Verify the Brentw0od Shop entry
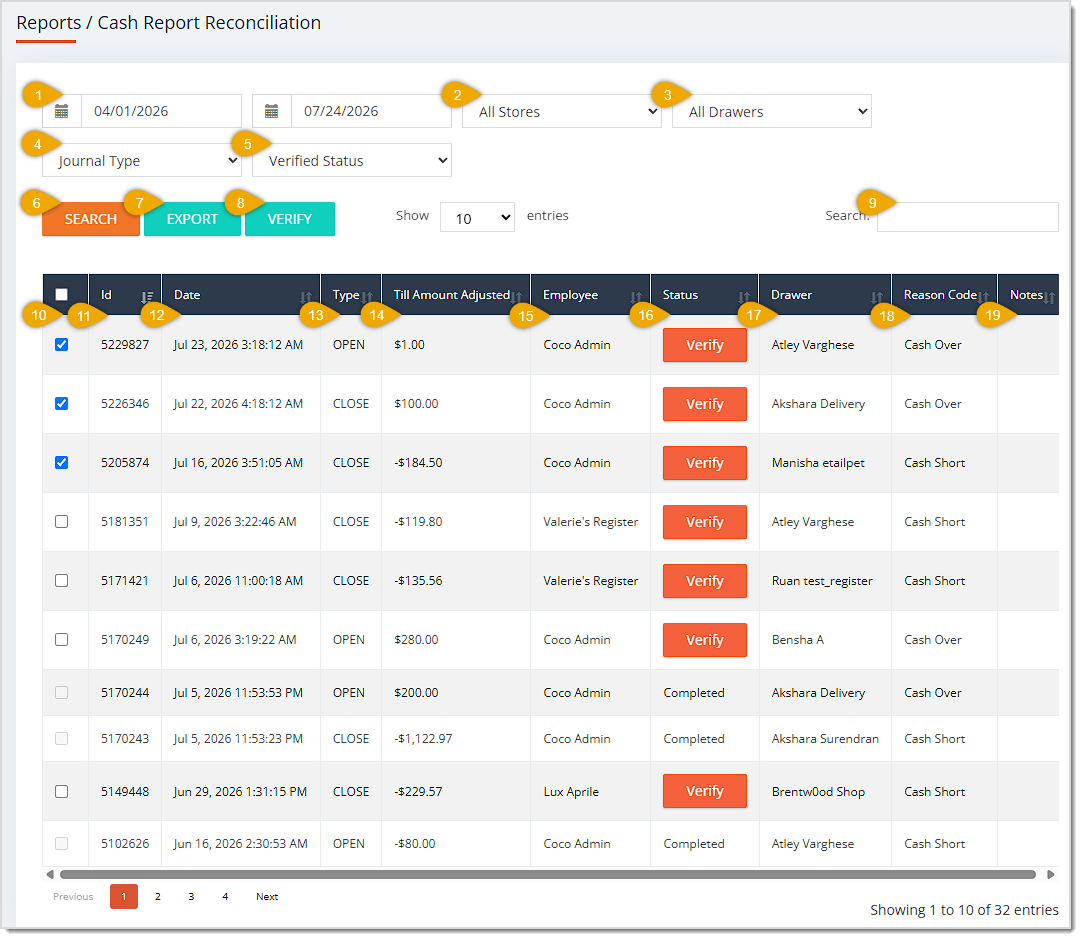 pos(705,791)
